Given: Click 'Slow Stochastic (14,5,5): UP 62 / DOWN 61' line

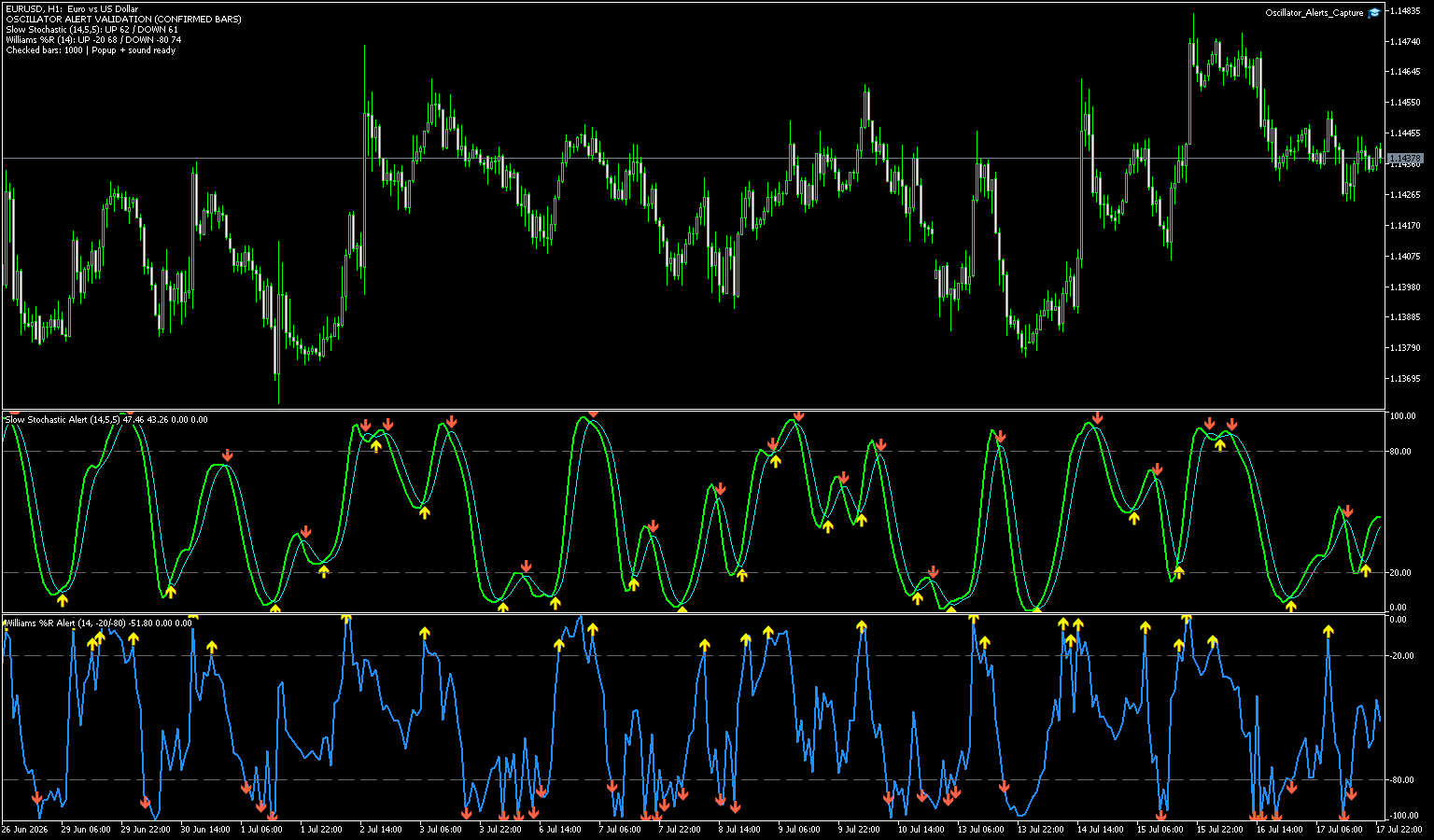Looking at the screenshot, I should (91, 30).
